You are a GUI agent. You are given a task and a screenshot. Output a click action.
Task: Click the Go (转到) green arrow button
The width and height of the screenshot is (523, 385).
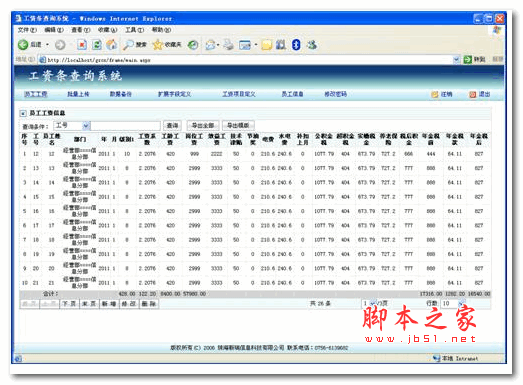coord(474,60)
